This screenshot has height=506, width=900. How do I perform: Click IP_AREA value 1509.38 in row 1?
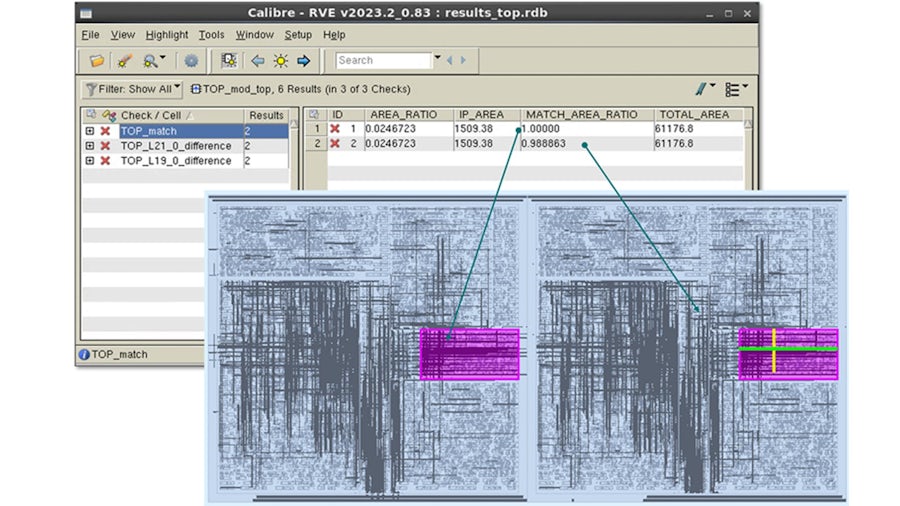click(x=474, y=129)
